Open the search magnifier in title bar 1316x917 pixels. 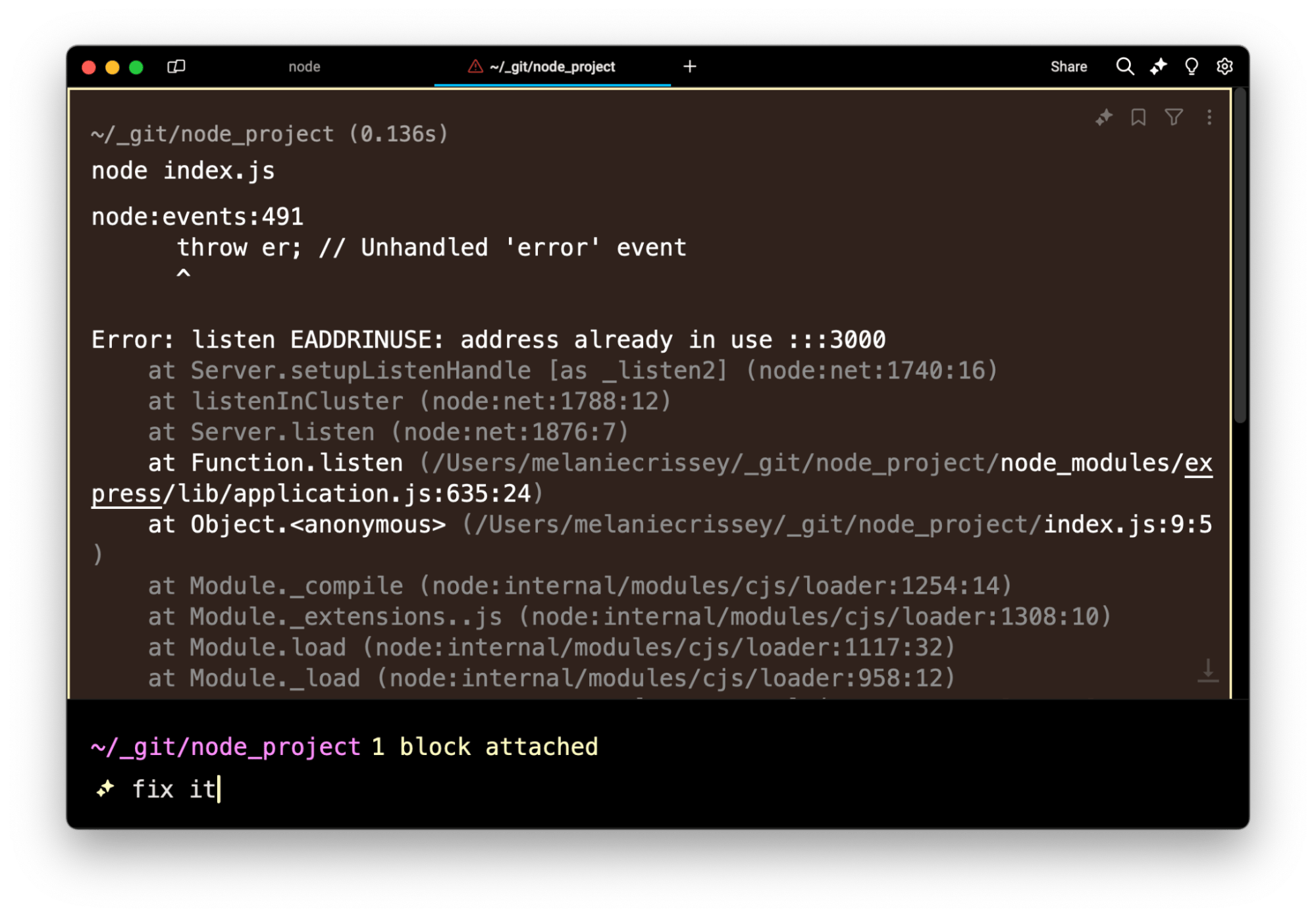1124,66
